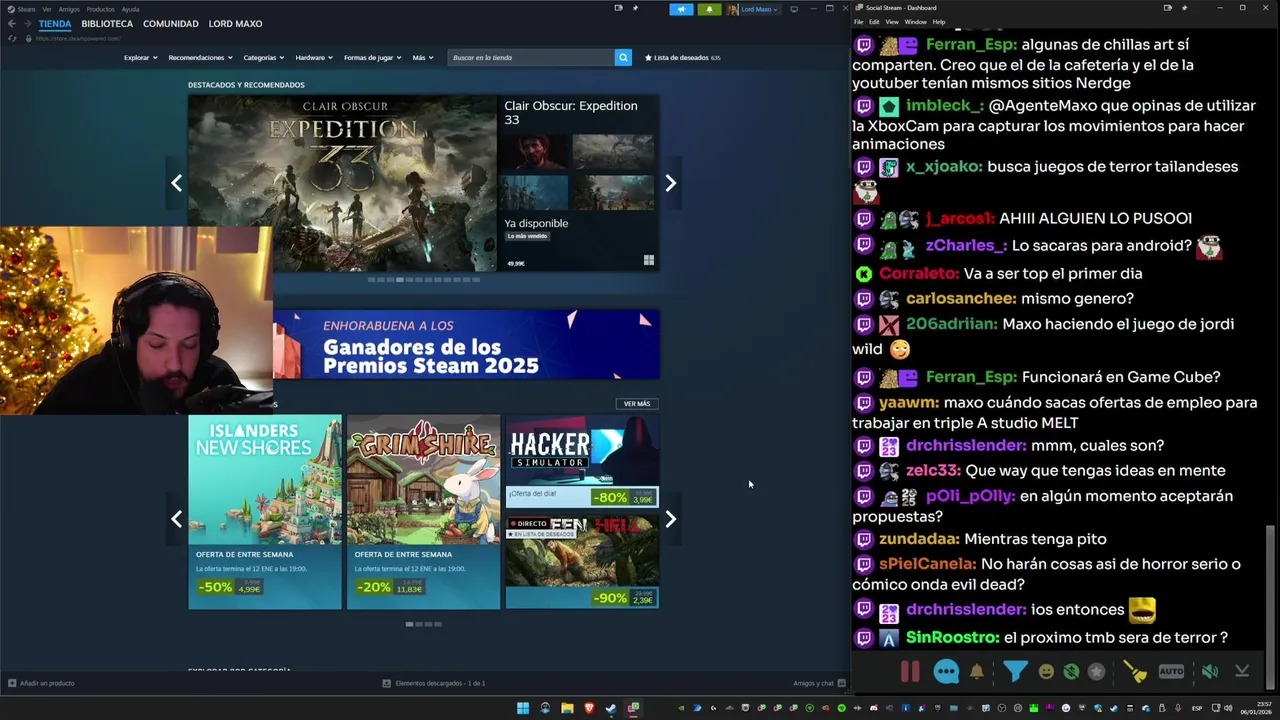
Task: Open Clair Obscur Expedition 33 featured image
Action: [342, 183]
